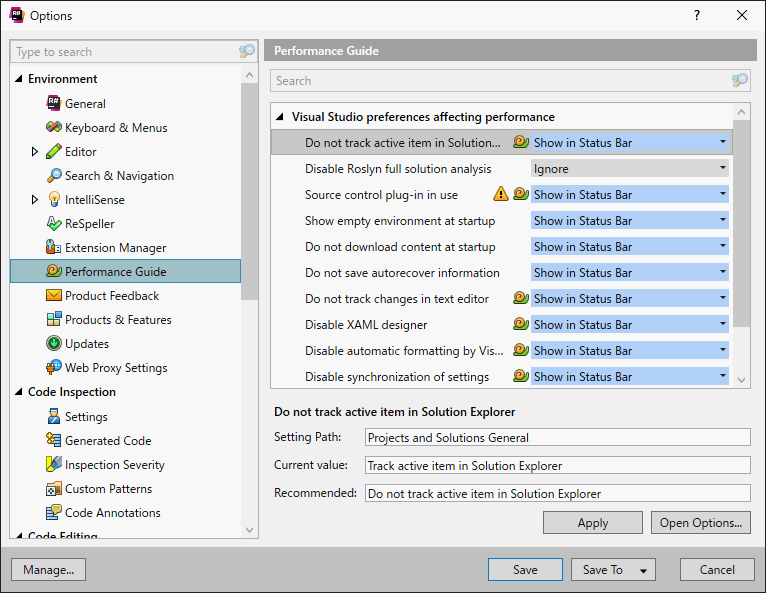Click the Current value text field
This screenshot has height=593, width=766.
click(557, 465)
